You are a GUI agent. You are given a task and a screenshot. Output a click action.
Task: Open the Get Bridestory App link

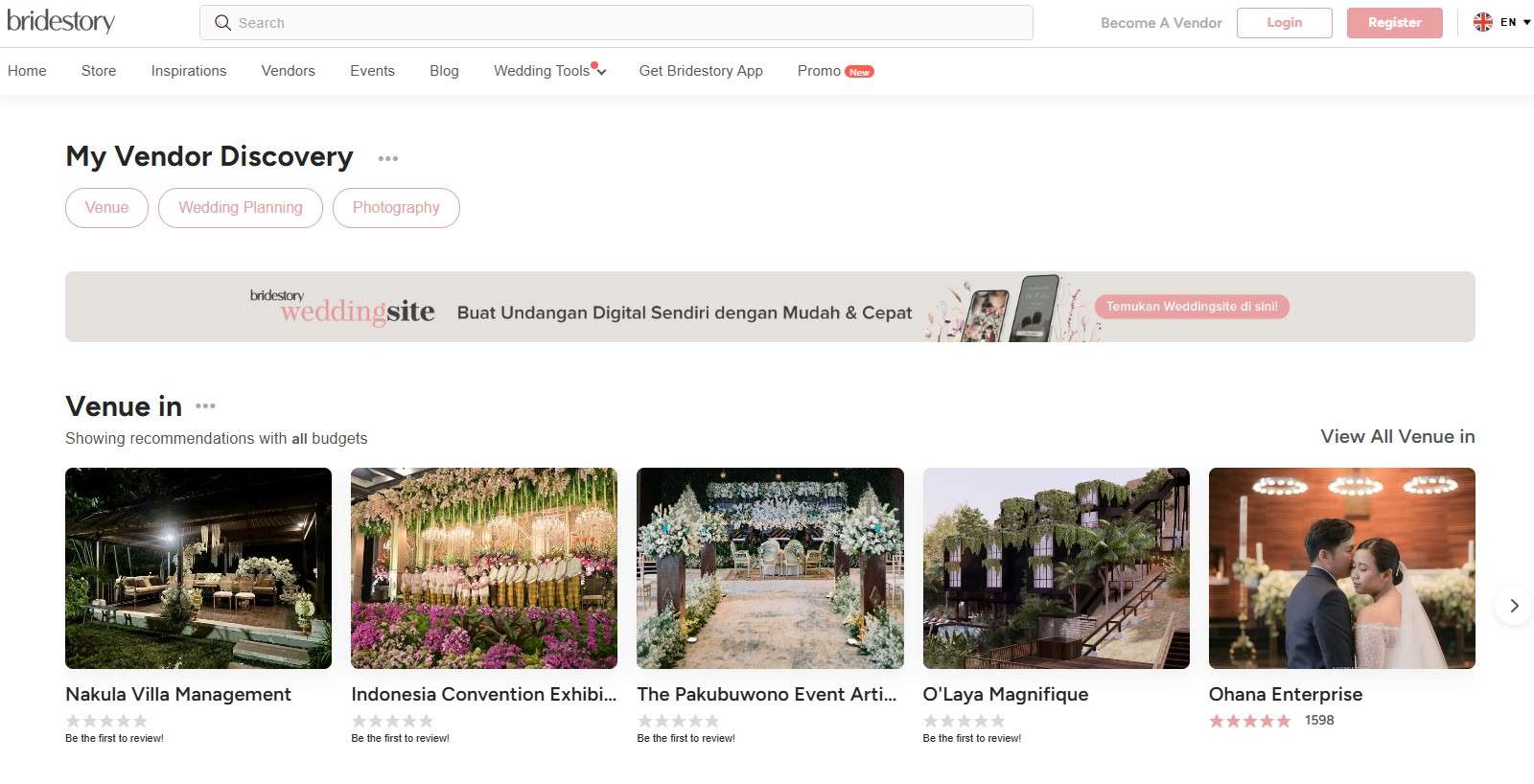pos(701,71)
